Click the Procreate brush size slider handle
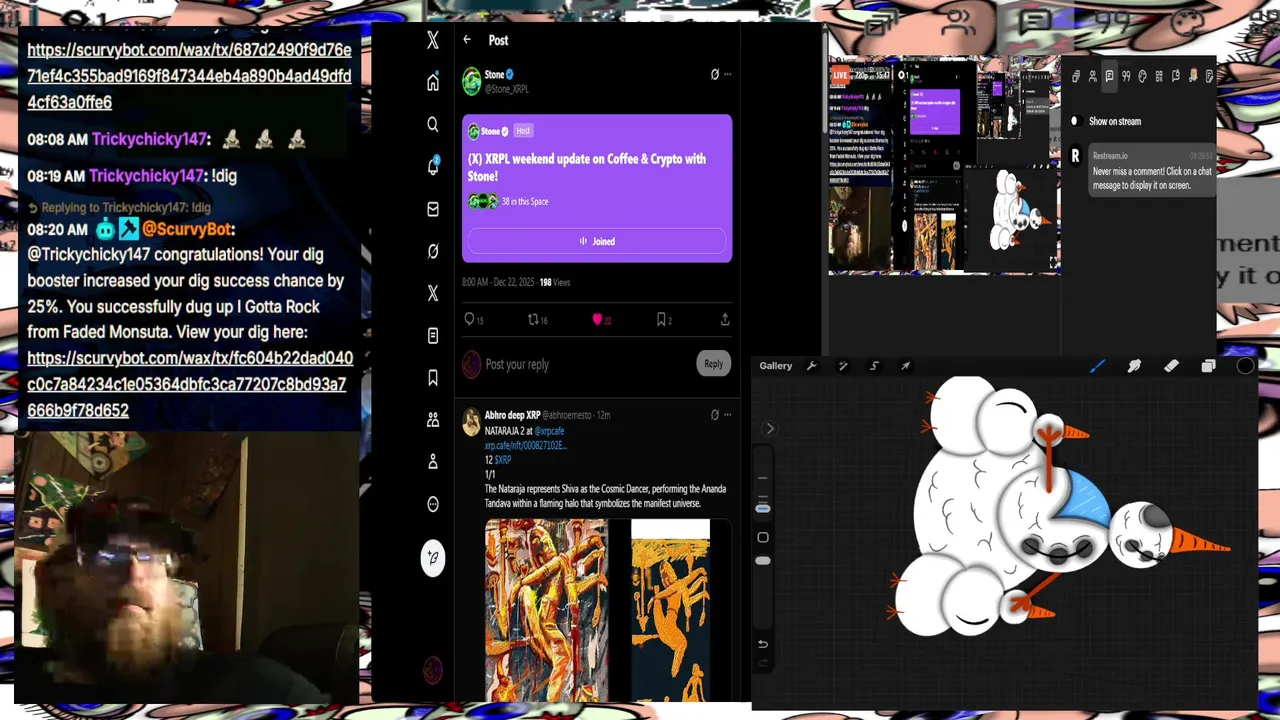The height and width of the screenshot is (720, 1280). [x=763, y=509]
